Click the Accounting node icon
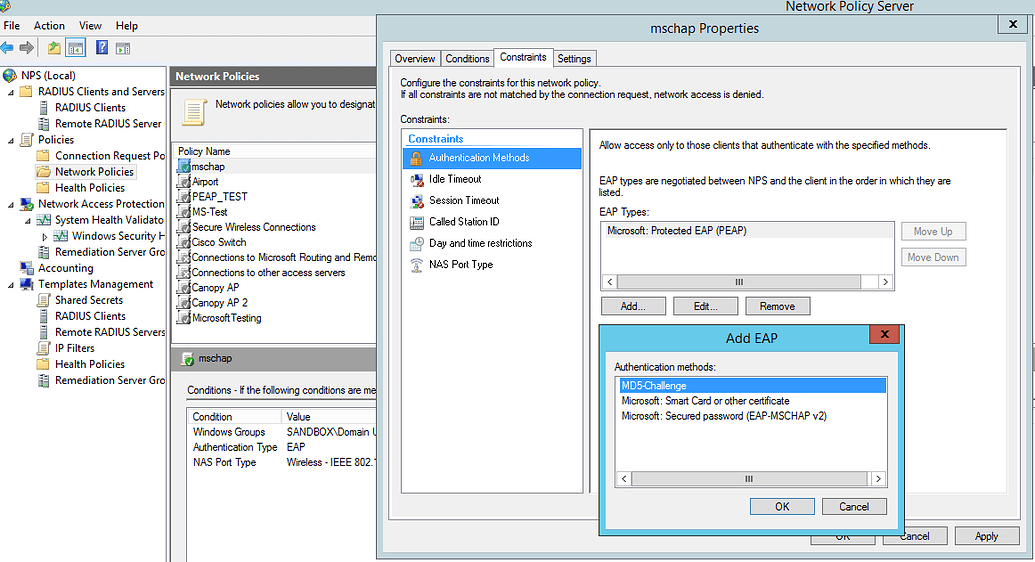1035x562 pixels. (26, 268)
